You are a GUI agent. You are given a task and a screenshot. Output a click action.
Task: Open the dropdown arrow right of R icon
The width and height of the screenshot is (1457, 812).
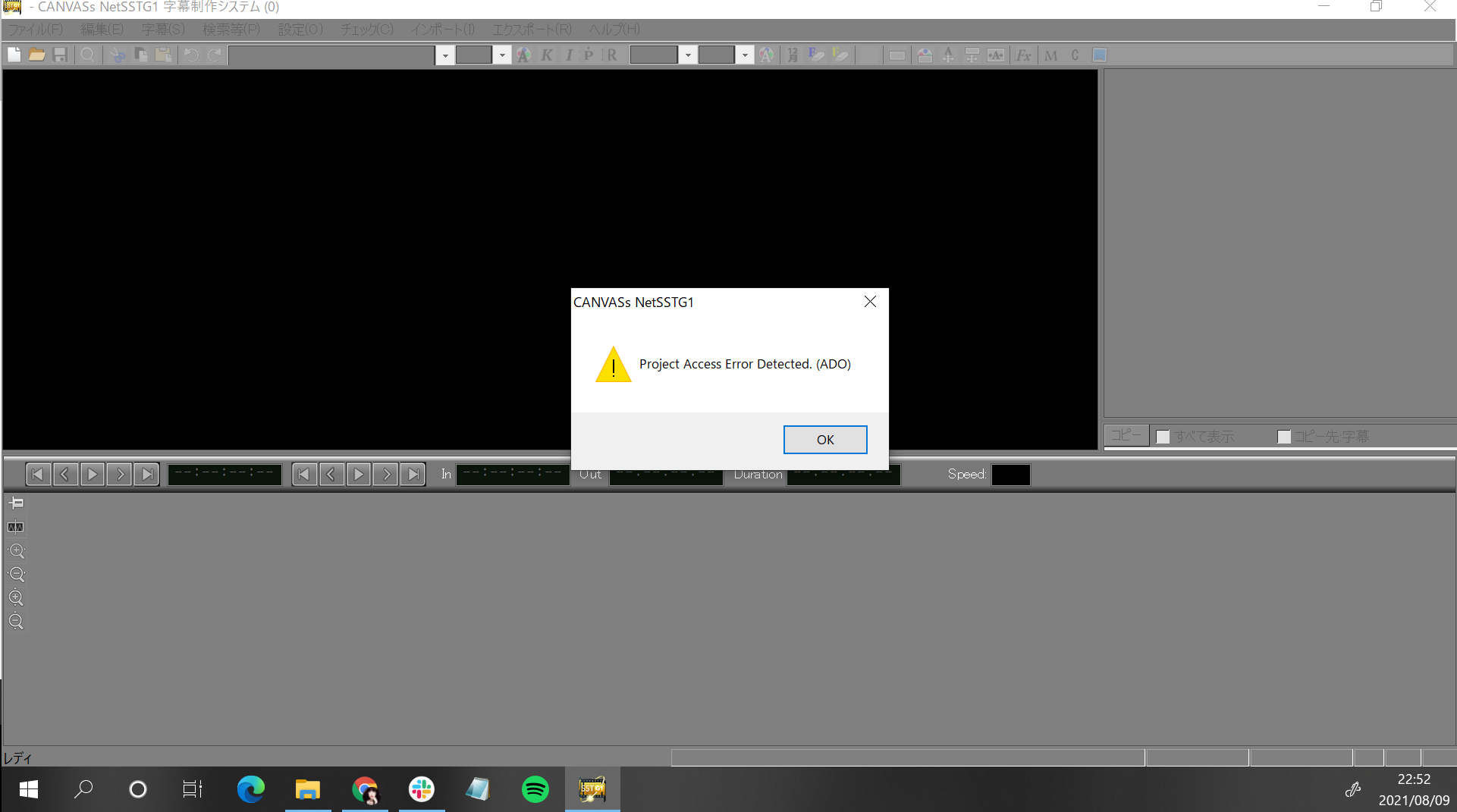click(688, 55)
